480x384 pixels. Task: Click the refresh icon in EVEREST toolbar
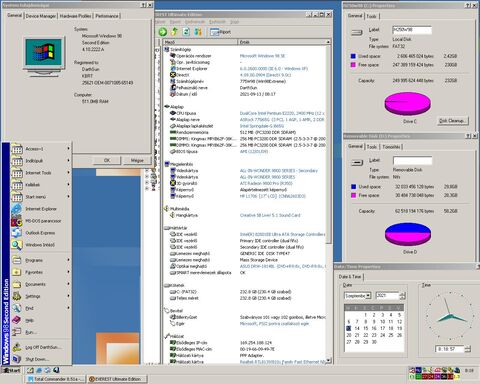(x=186, y=32)
